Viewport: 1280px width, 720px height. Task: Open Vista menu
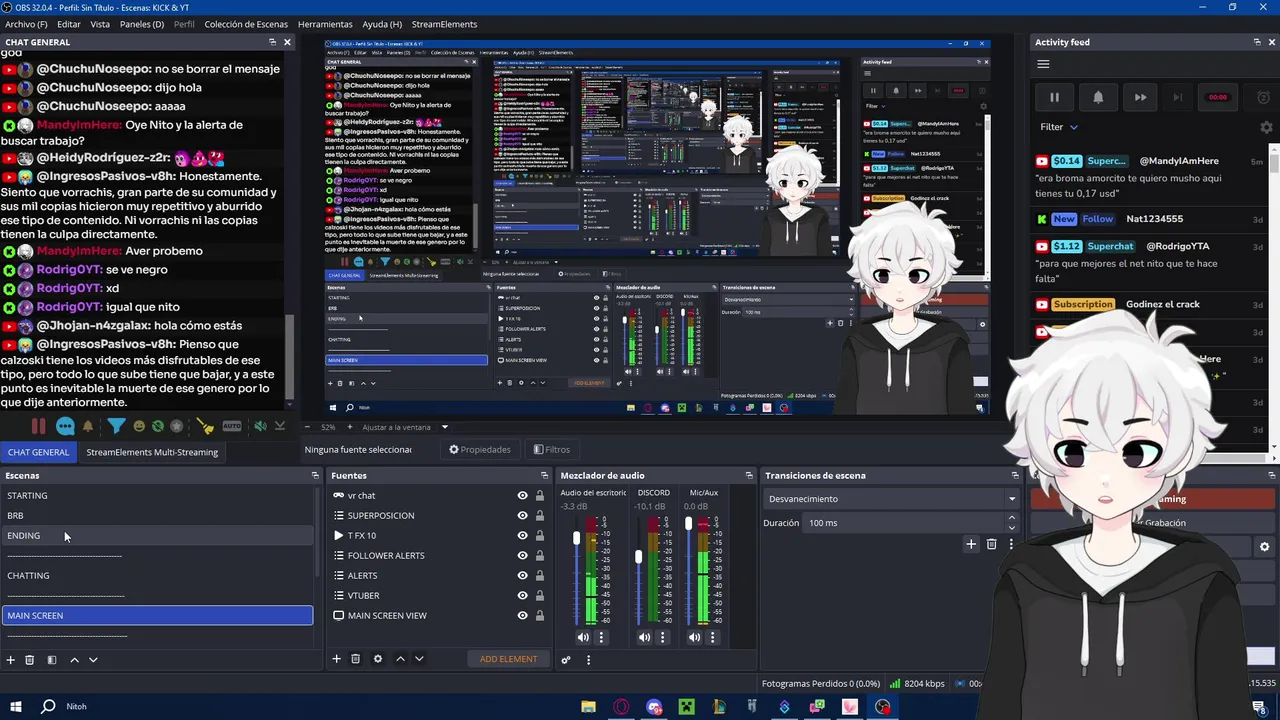point(100,24)
